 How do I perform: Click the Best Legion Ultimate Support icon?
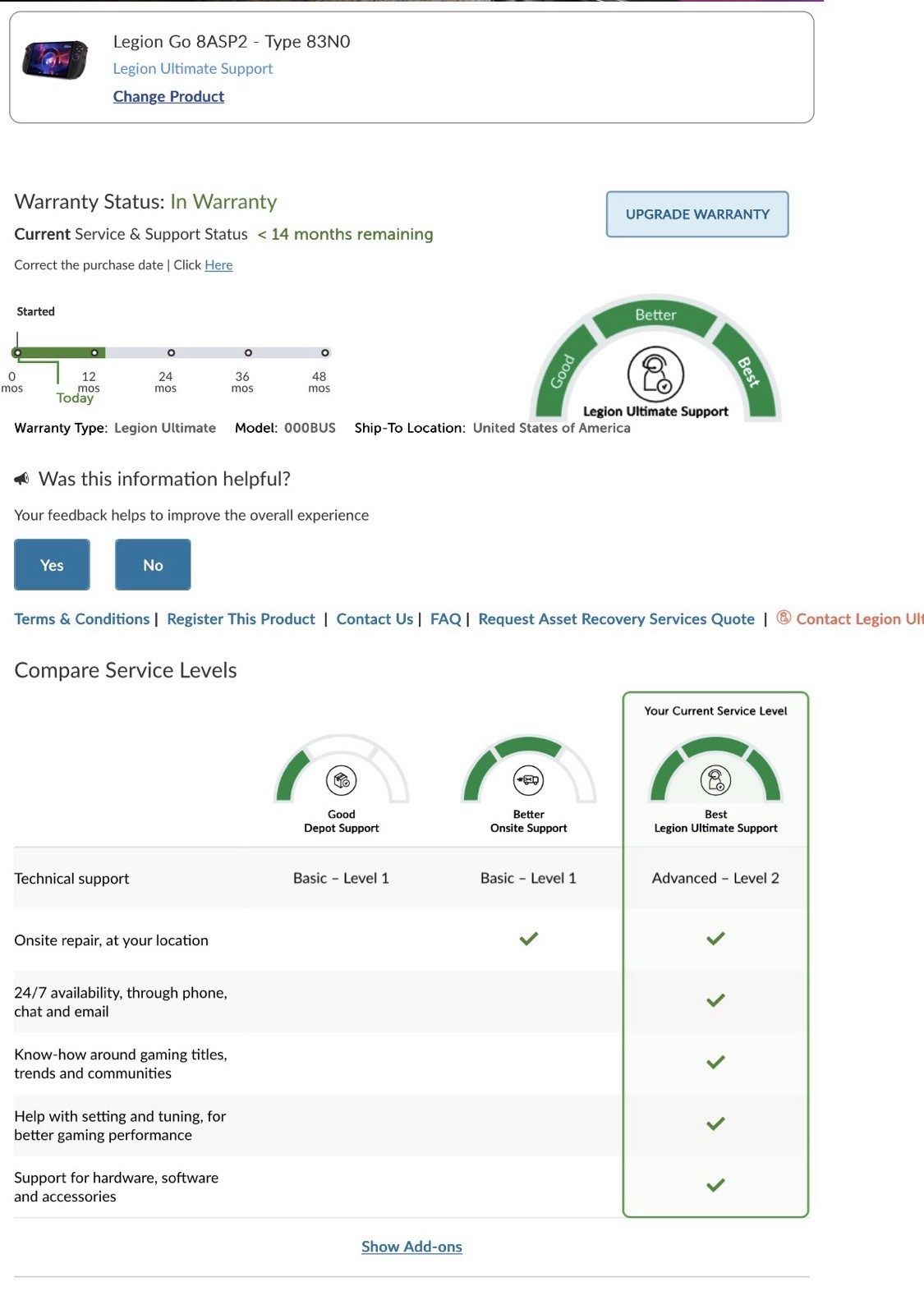(715, 780)
